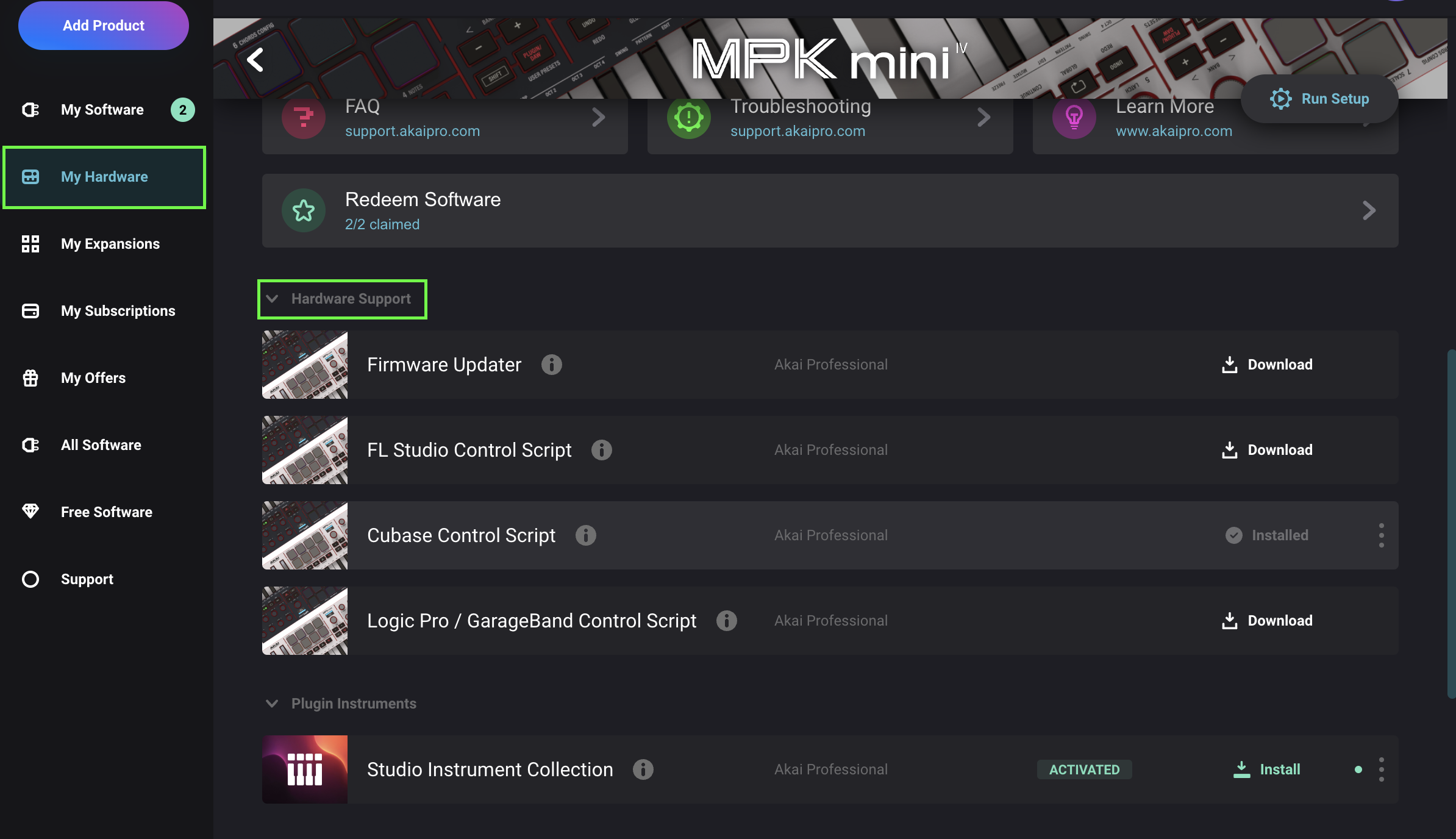The height and width of the screenshot is (839, 1456).
Task: Show info for FL Studio Control Script
Action: [x=601, y=450]
